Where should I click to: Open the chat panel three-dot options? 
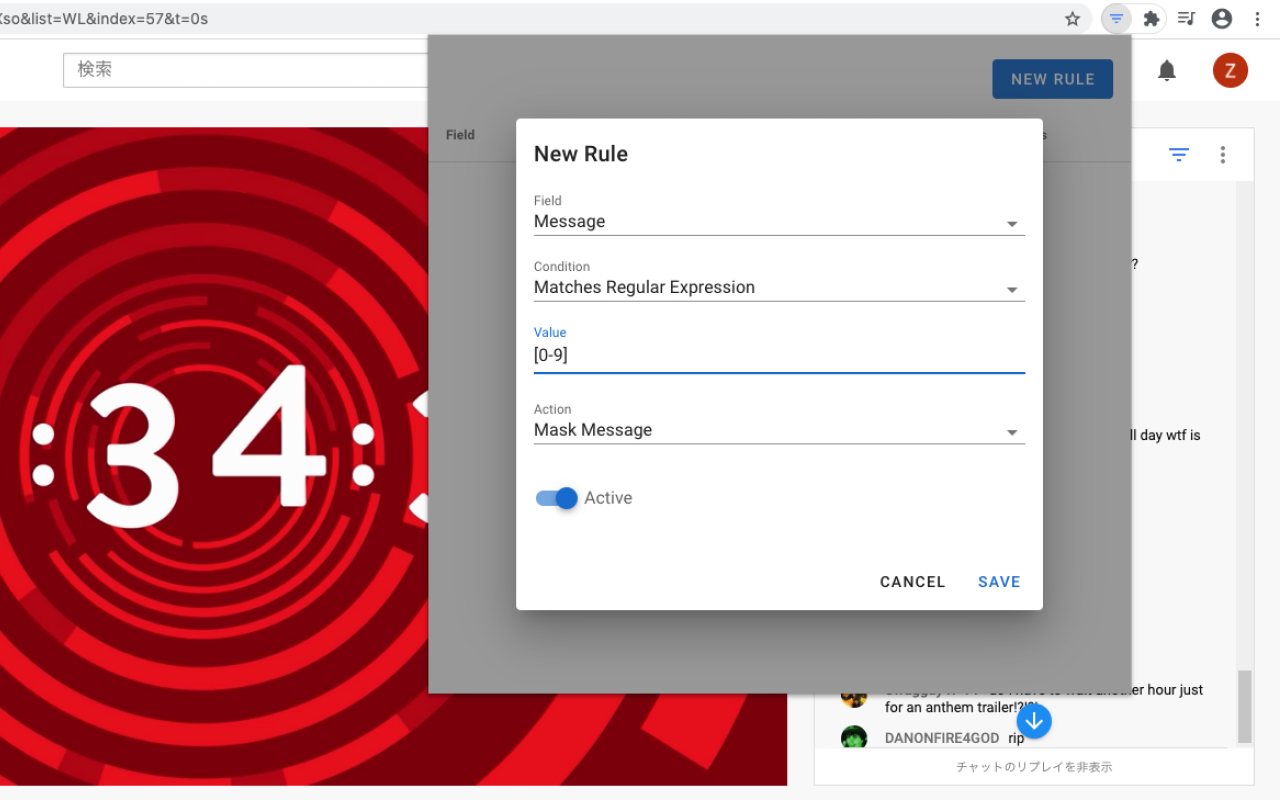click(x=1222, y=154)
